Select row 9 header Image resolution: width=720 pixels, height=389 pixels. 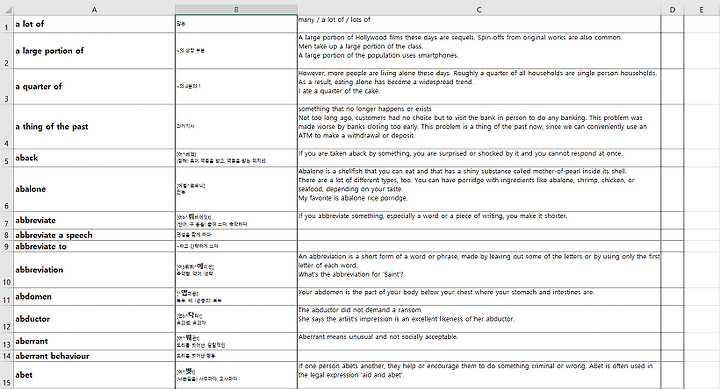coord(7,246)
